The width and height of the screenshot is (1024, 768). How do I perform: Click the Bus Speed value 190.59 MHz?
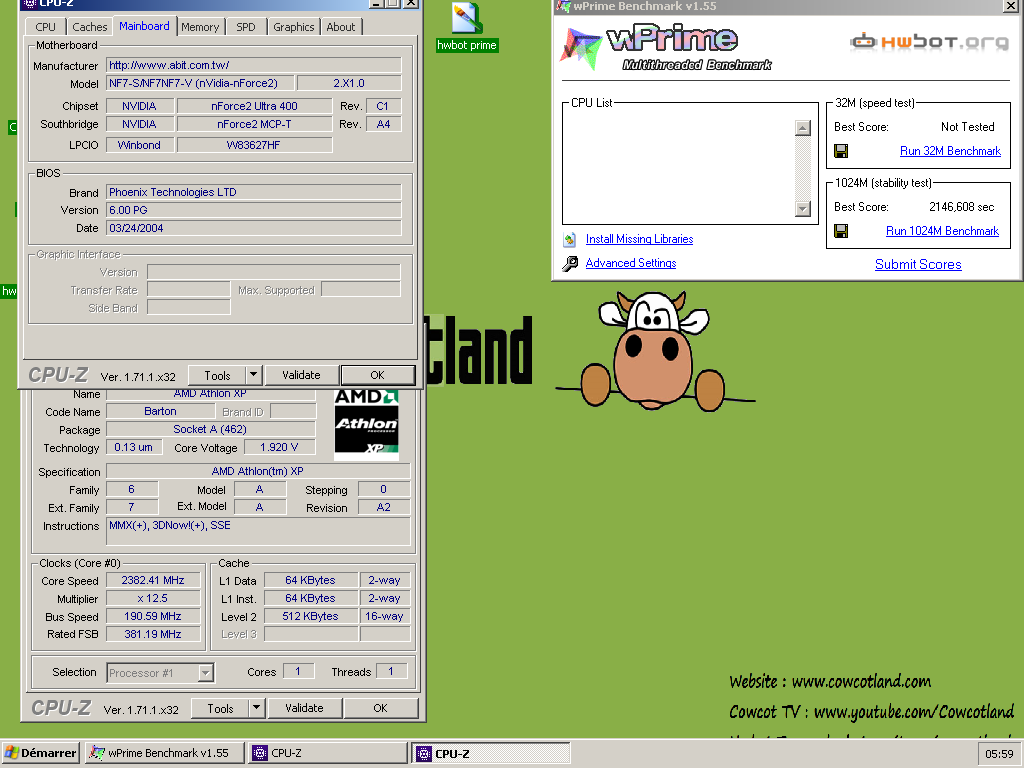pos(153,616)
